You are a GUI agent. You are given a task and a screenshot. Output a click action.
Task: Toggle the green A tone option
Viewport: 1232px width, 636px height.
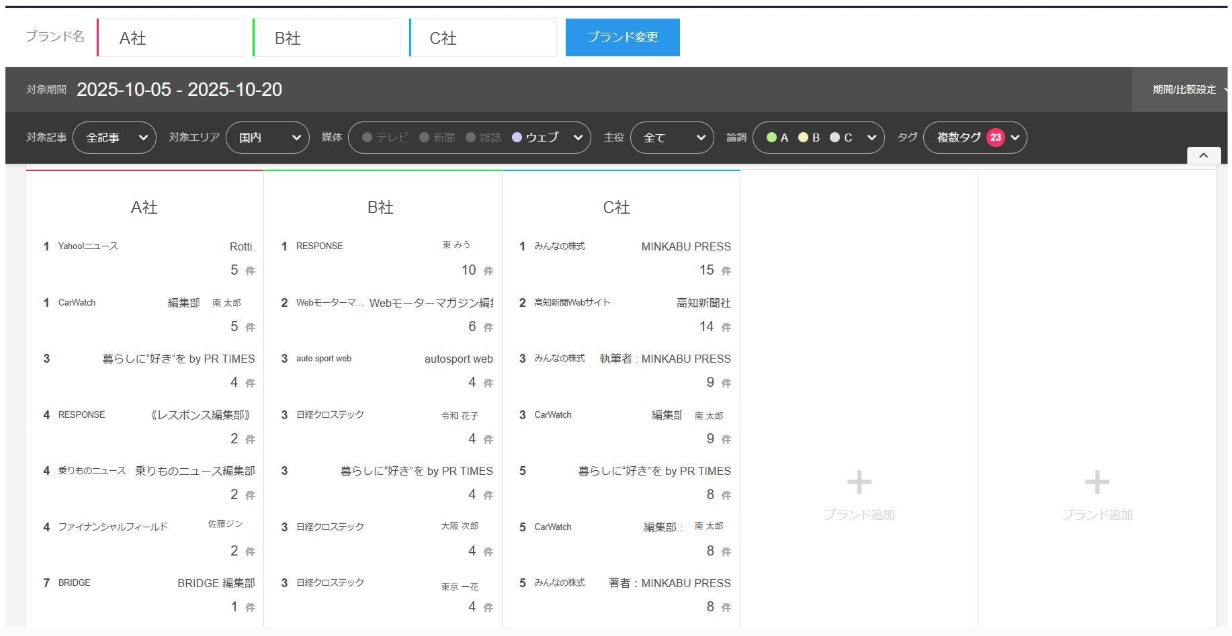point(777,138)
